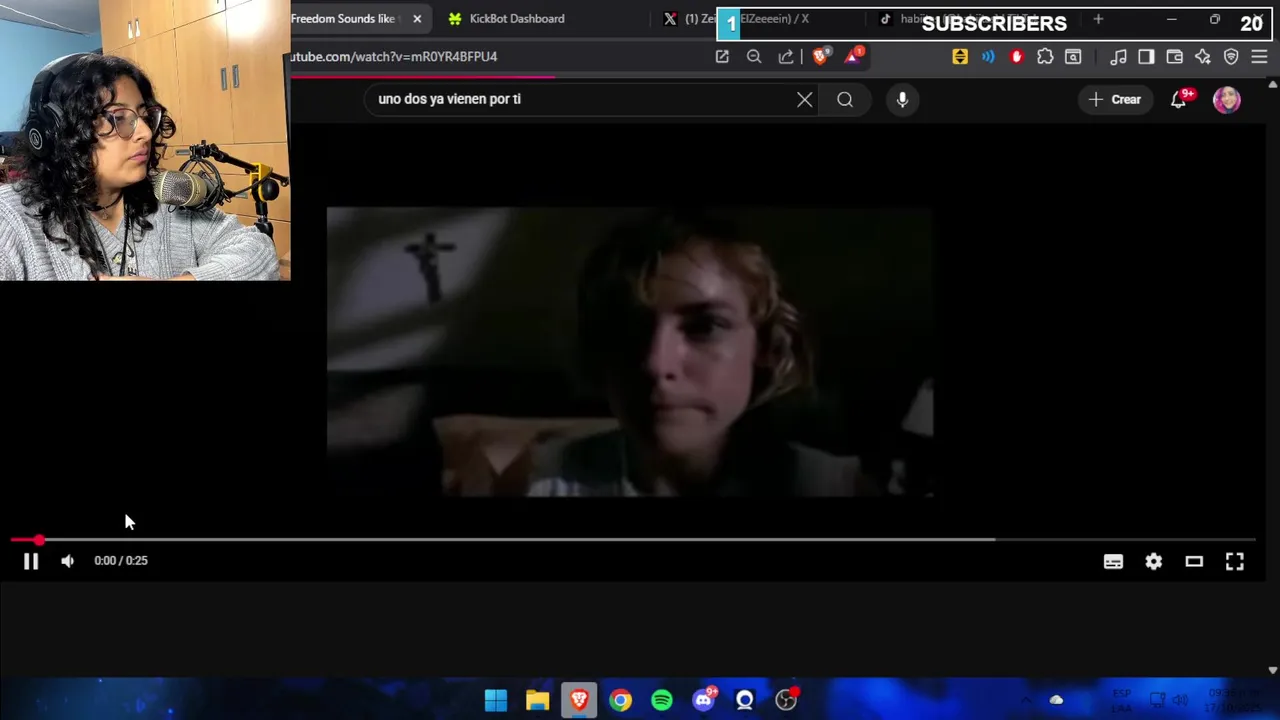Switch the player to theater mode
1280x720 pixels.
tap(1194, 562)
